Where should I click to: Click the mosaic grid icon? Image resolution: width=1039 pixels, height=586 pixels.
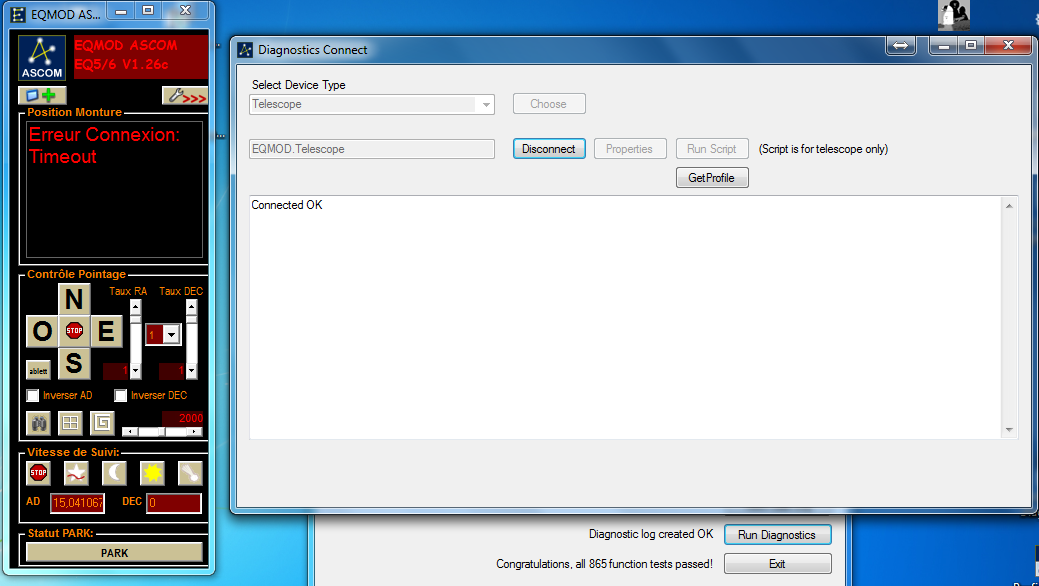coord(70,423)
